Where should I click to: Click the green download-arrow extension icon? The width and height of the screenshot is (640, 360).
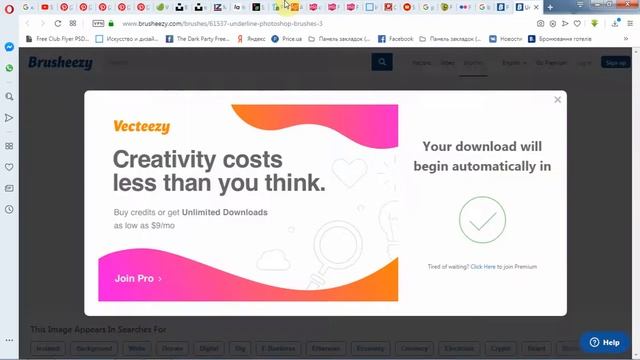pyautogui.click(x=595, y=24)
